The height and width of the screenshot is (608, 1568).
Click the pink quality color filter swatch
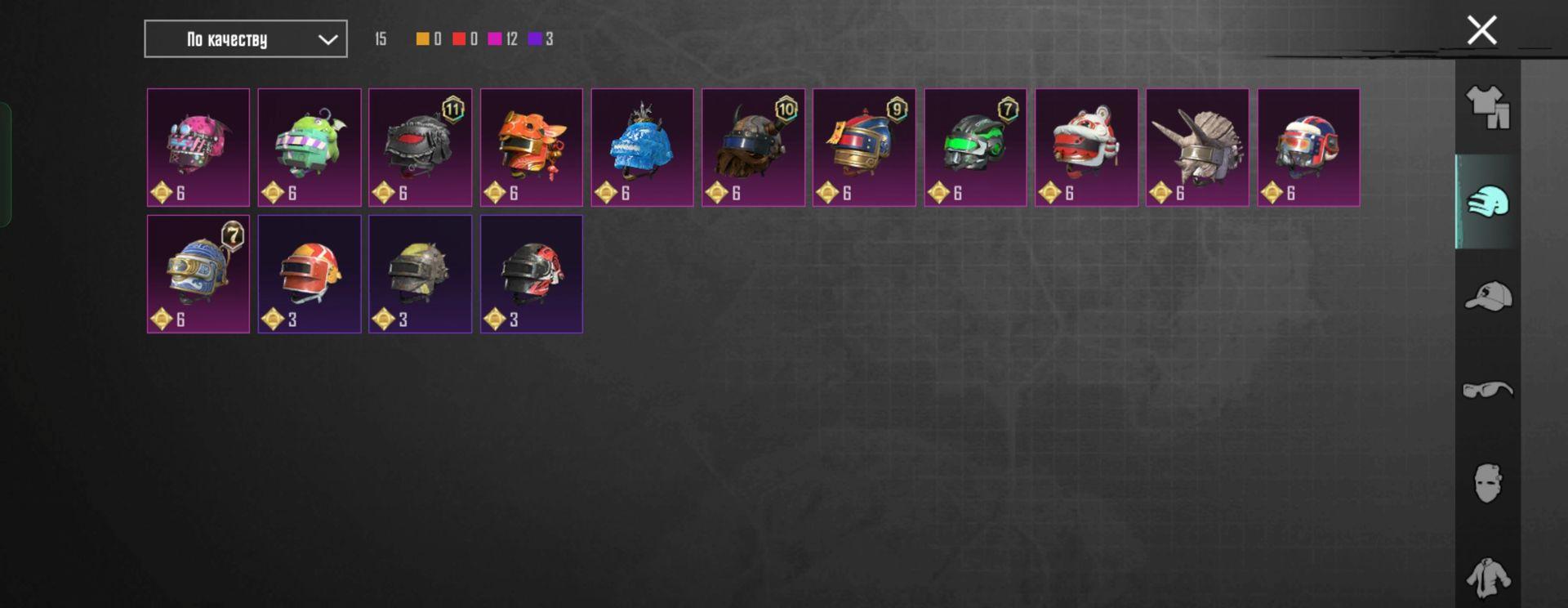point(495,38)
